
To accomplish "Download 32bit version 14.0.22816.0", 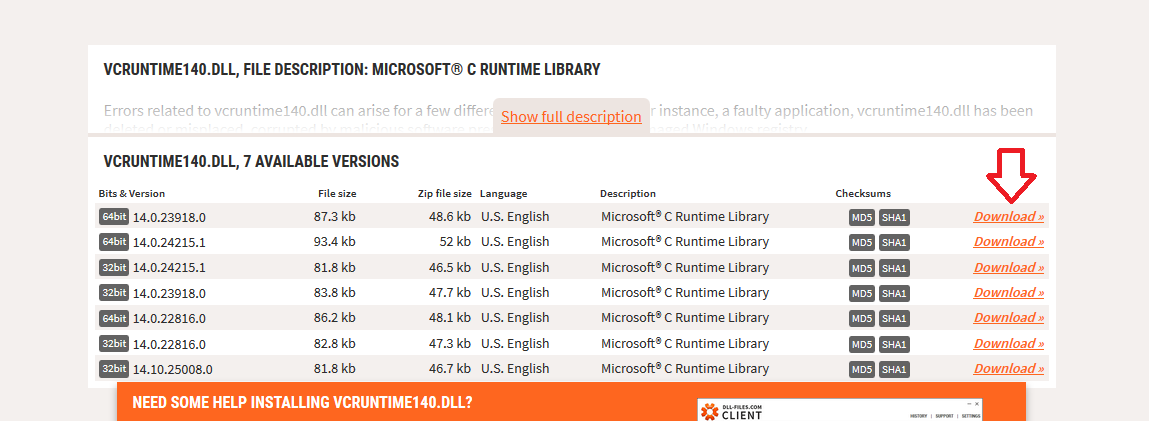I will [1008, 343].
